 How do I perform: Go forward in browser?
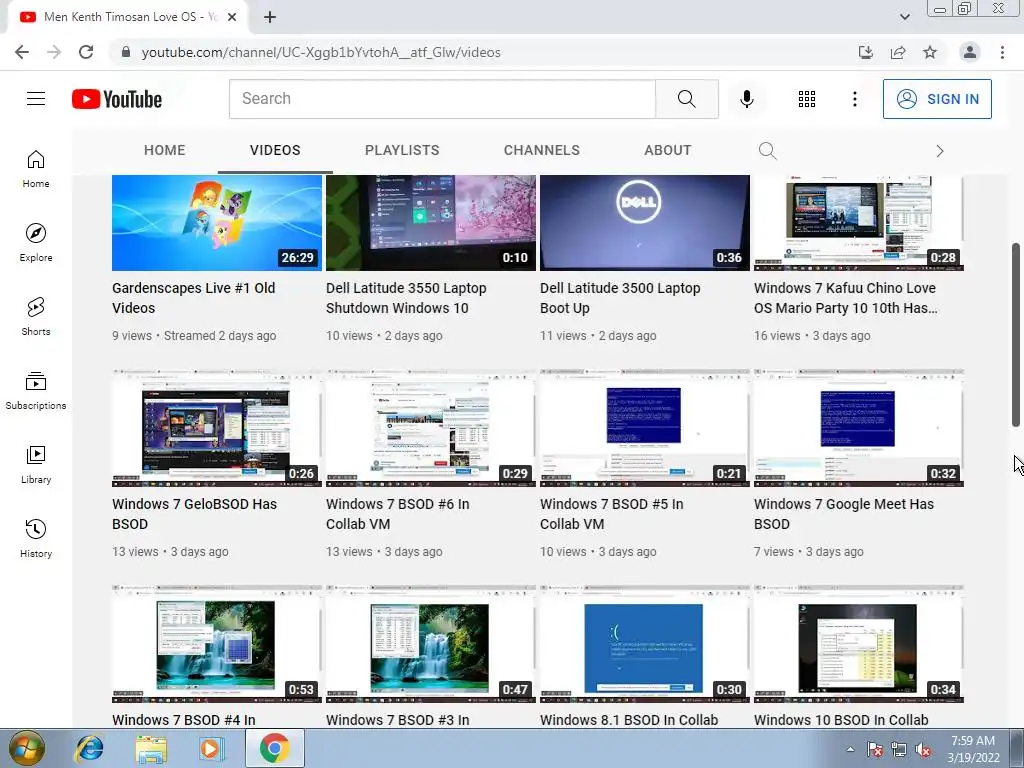point(54,52)
